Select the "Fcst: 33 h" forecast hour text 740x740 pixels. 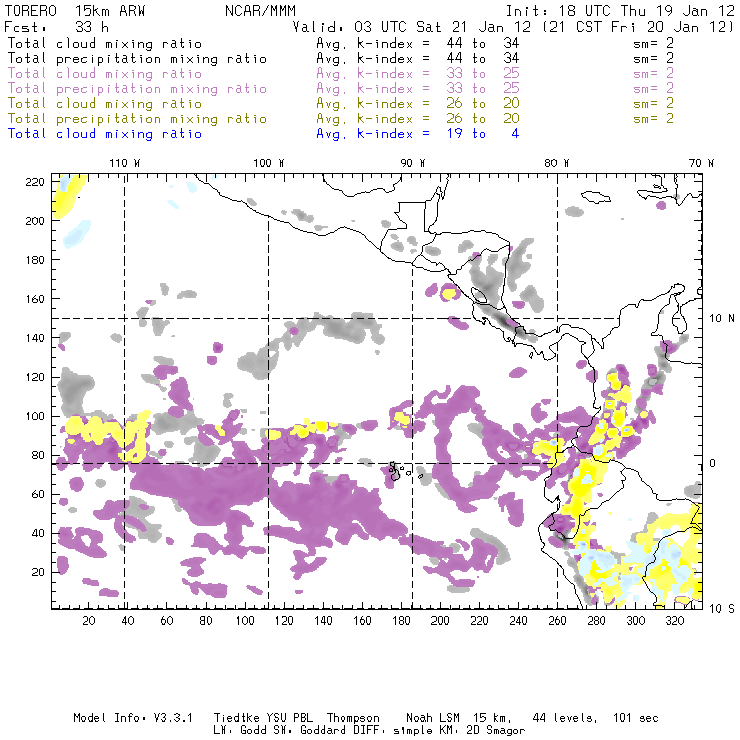[x=56, y=27]
